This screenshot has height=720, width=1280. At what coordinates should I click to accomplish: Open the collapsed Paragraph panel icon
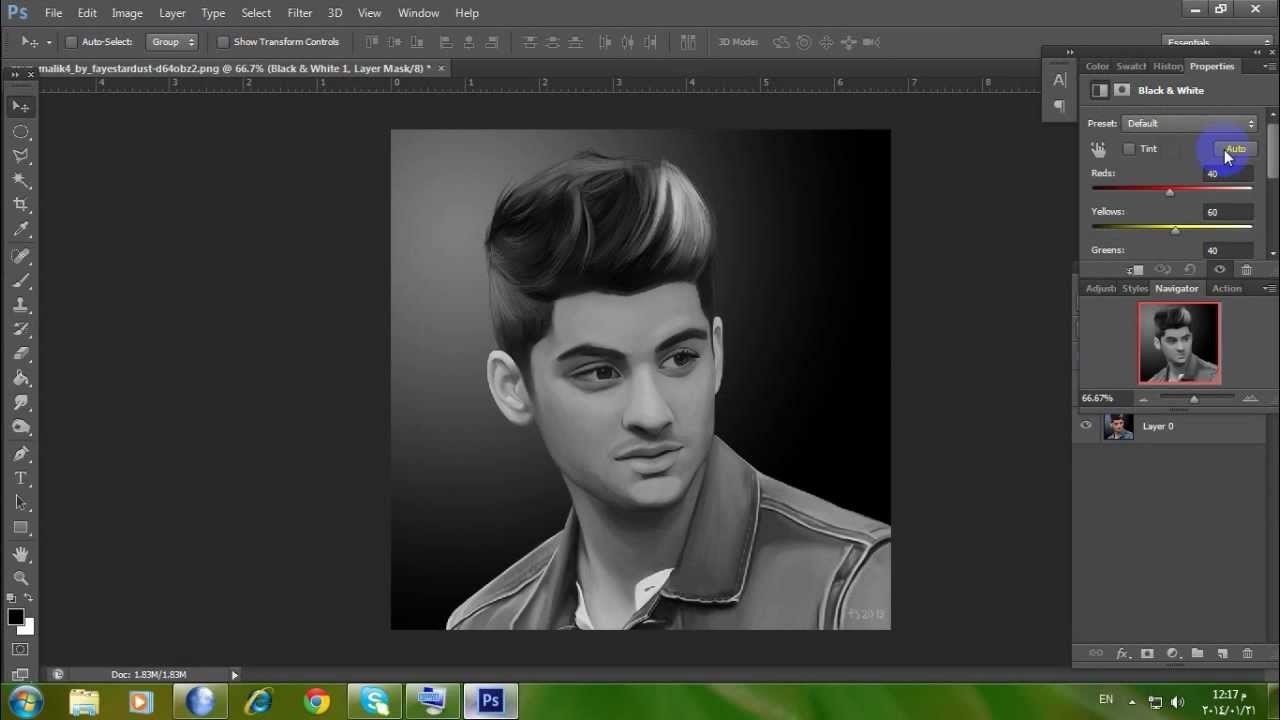tap(1059, 105)
